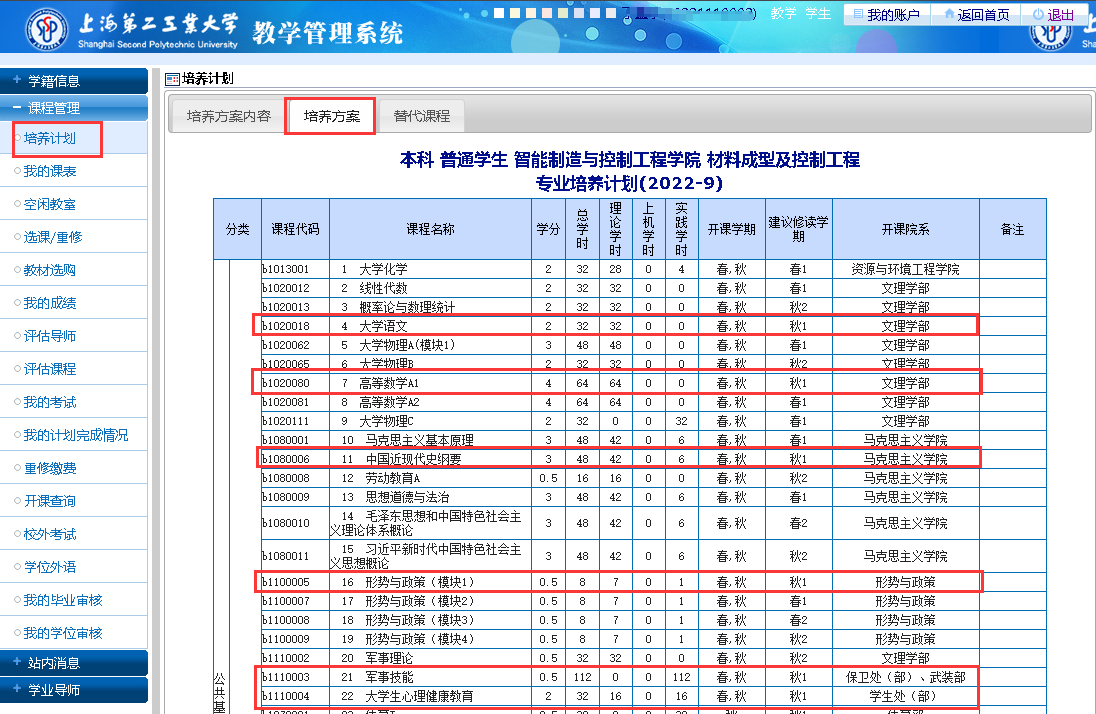Switch to the 培养方案内容 tab
The height and width of the screenshot is (714, 1096).
click(x=229, y=116)
